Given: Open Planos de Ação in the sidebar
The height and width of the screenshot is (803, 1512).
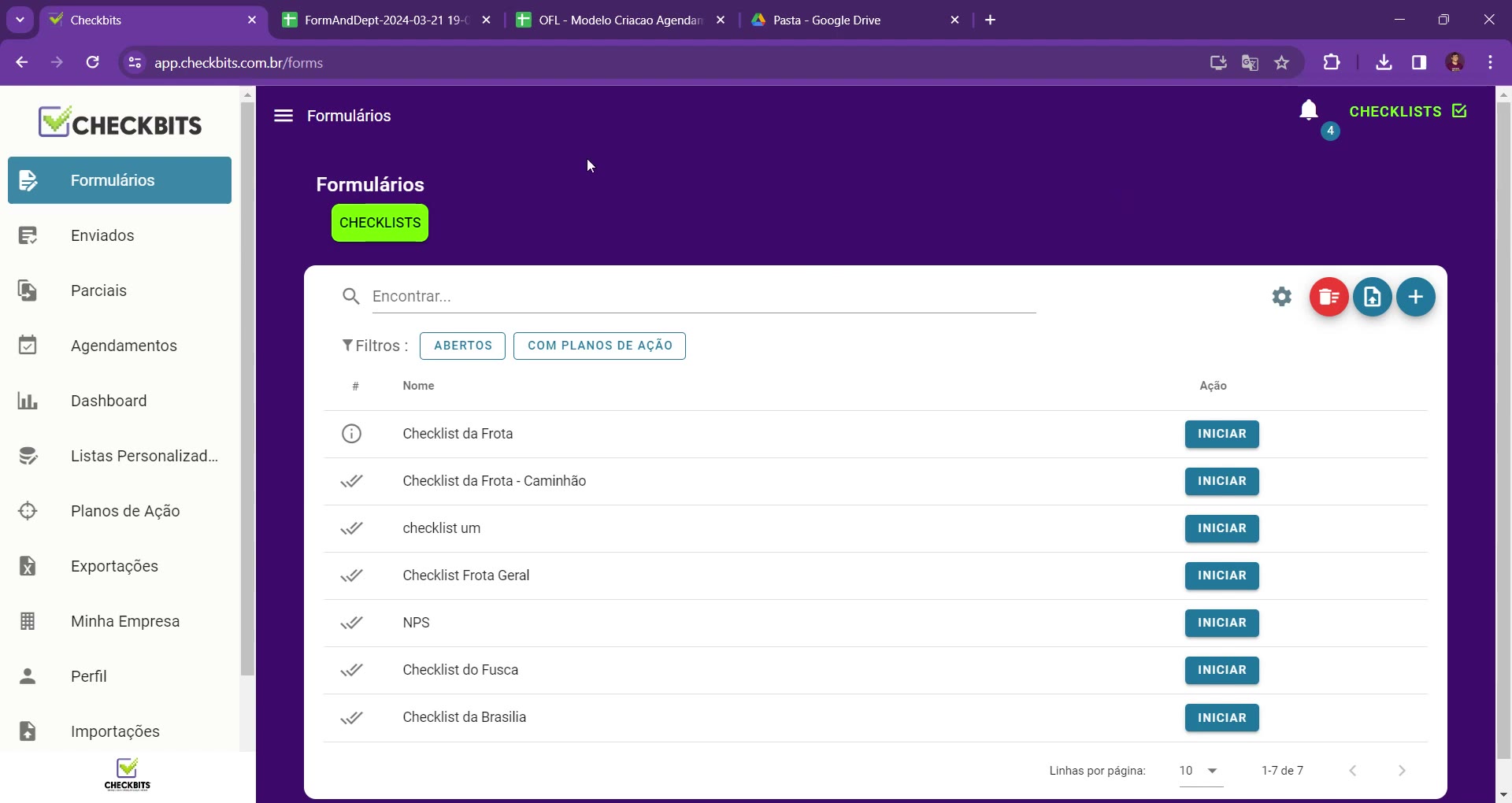Looking at the screenshot, I should (120, 511).
